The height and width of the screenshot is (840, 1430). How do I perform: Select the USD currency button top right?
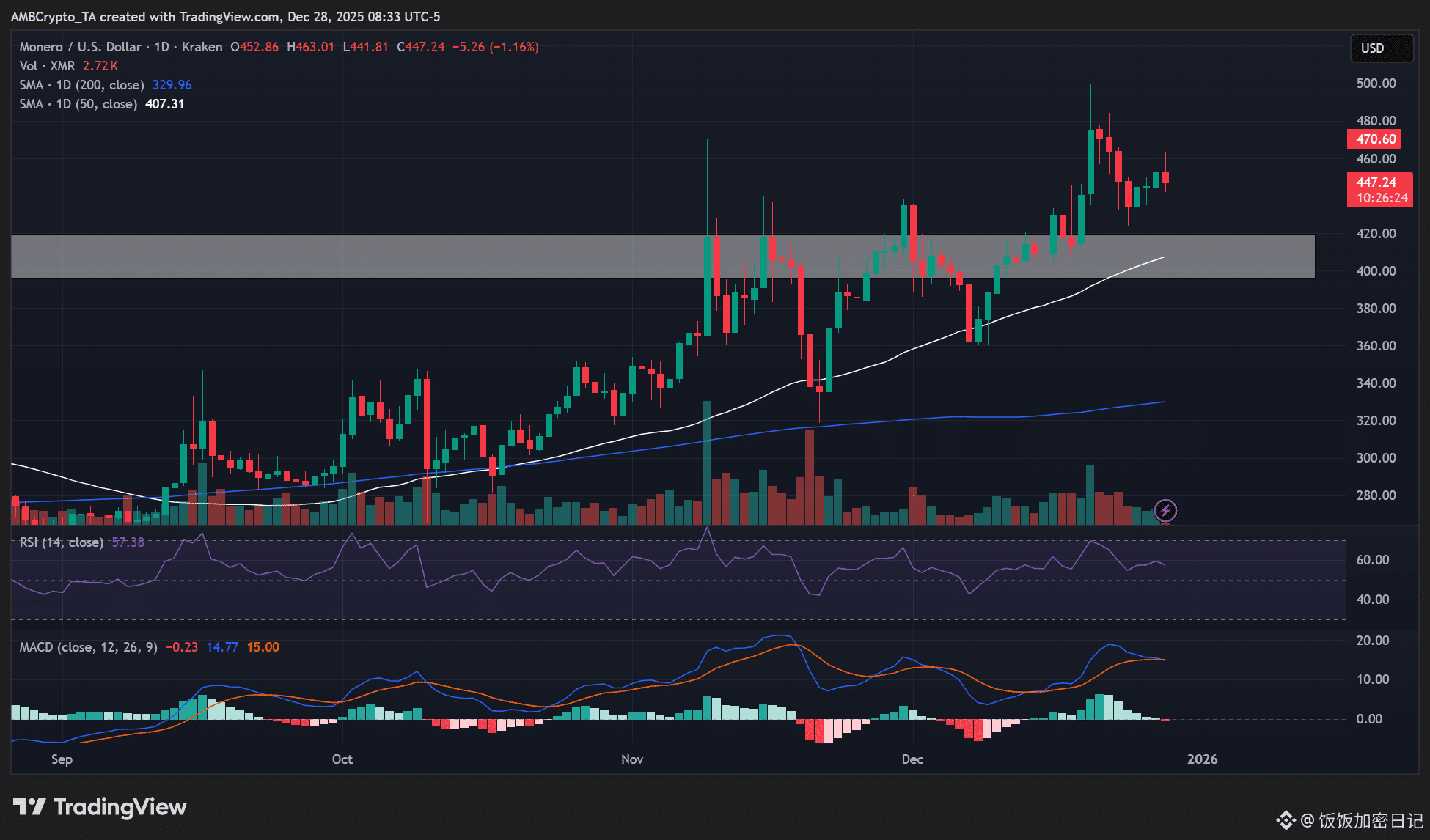click(x=1382, y=48)
